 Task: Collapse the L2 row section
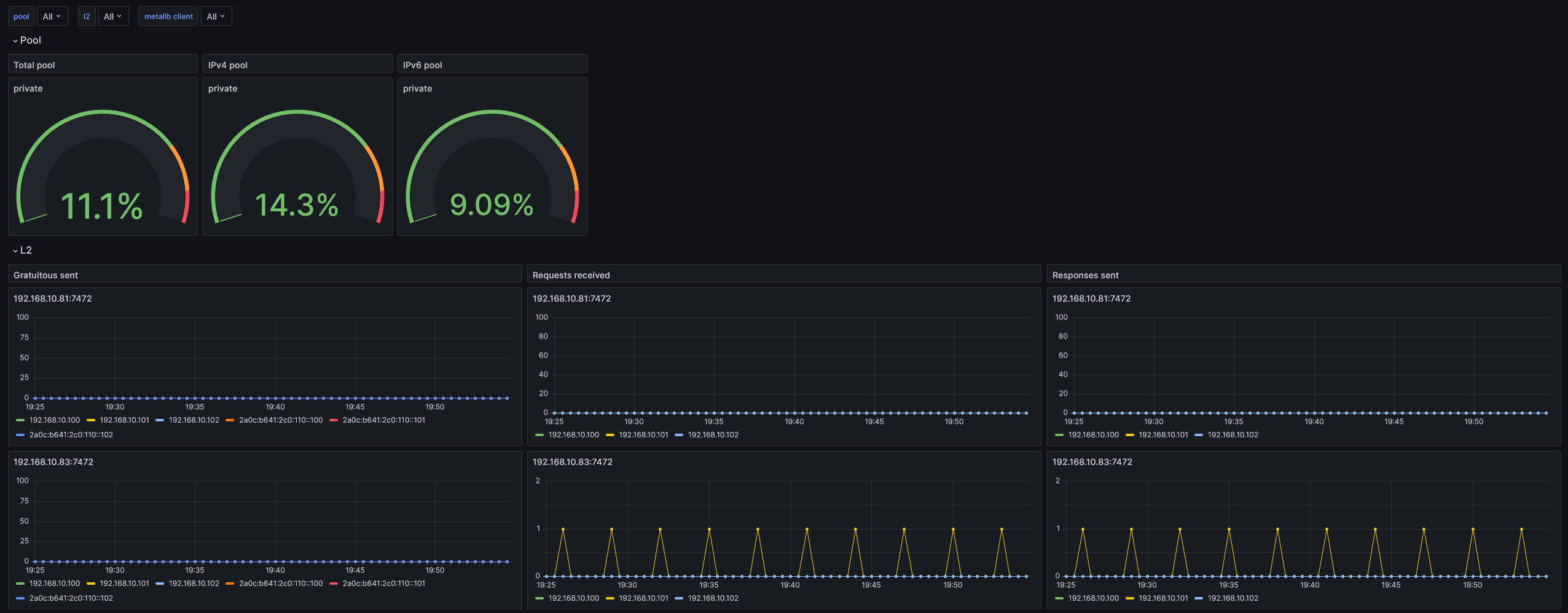[22, 251]
